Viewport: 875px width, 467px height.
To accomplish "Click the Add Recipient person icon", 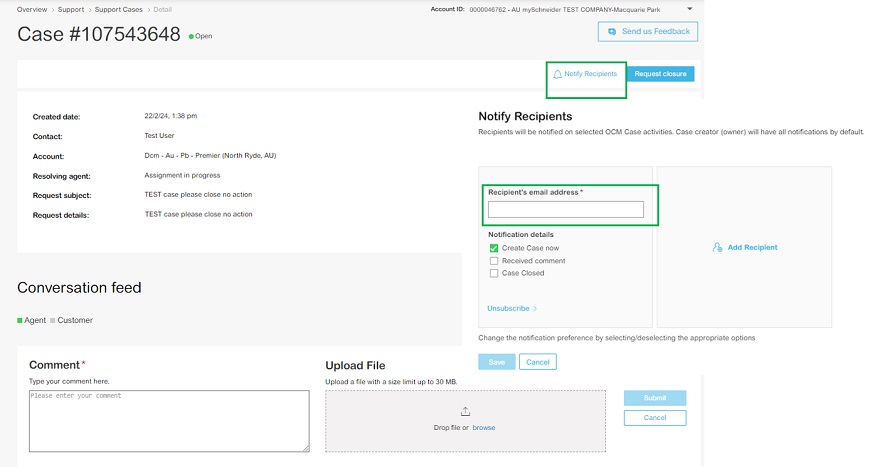I will (717, 247).
